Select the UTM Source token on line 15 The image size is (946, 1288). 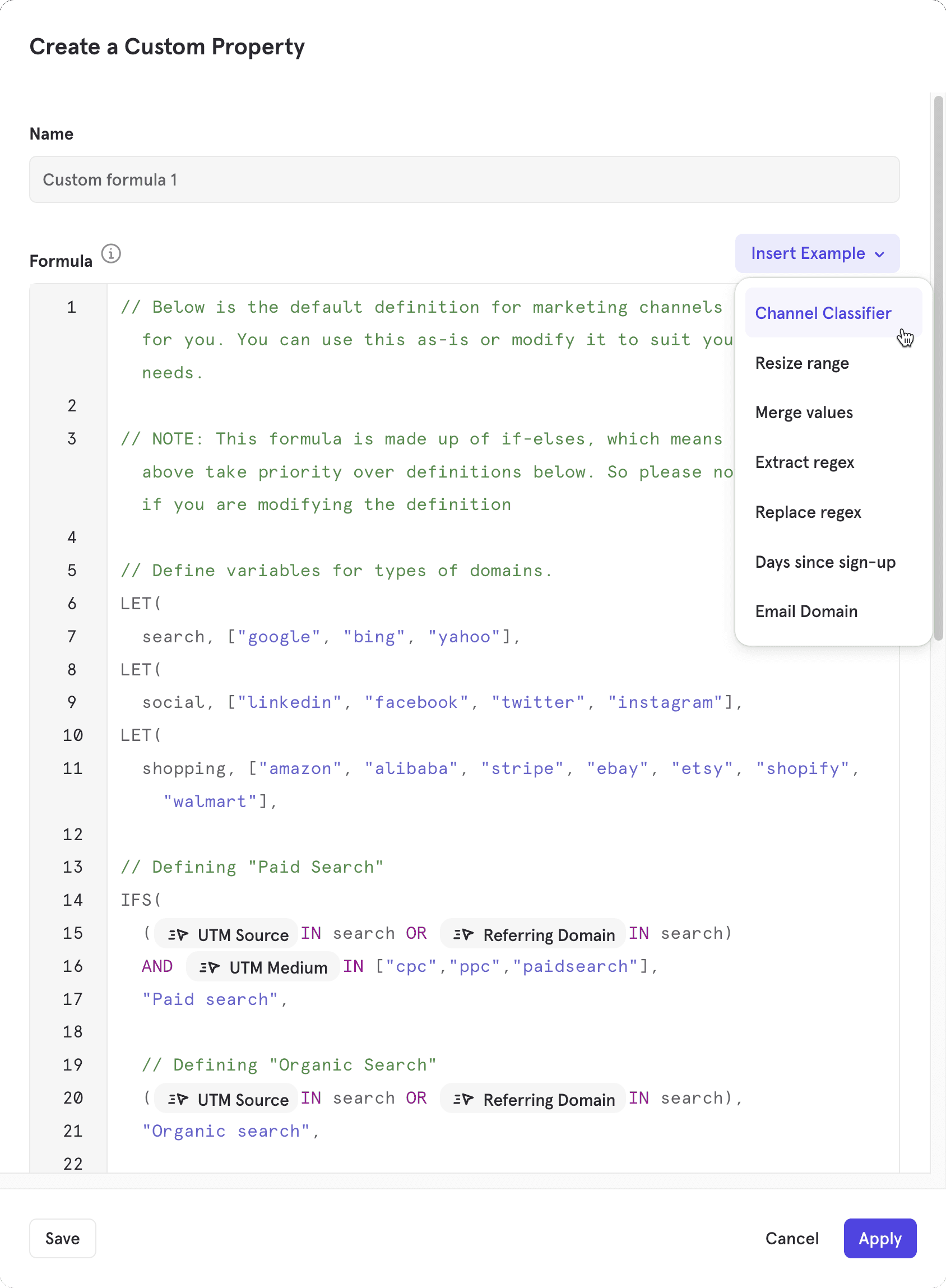(226, 934)
